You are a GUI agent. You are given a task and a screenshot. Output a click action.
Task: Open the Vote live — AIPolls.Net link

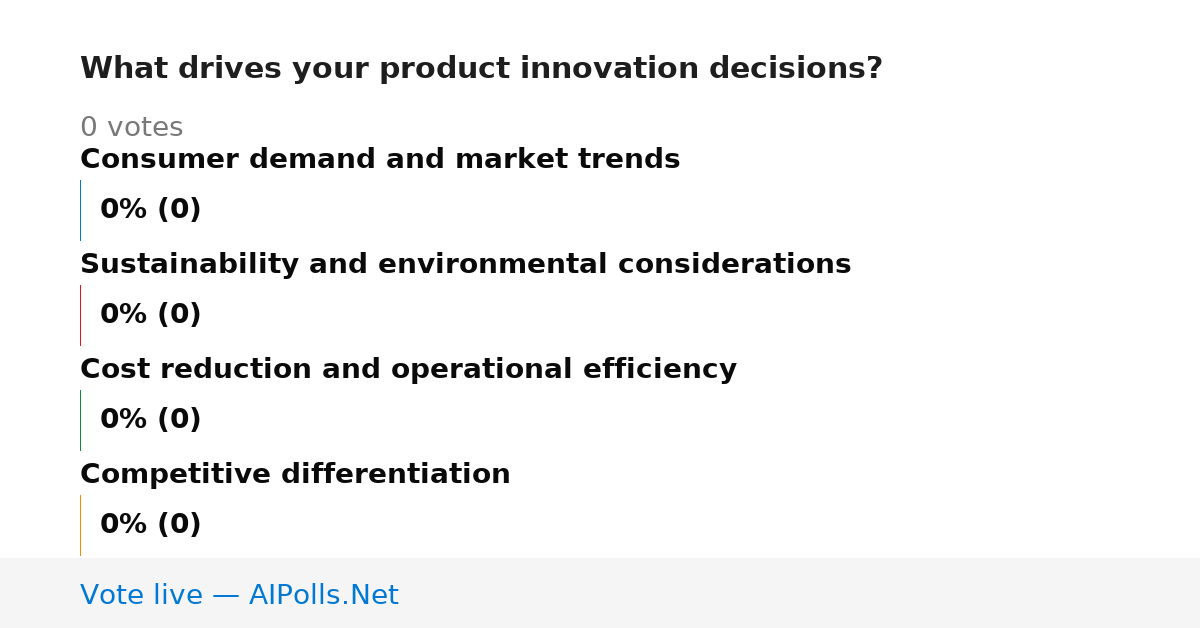pyautogui.click(x=239, y=595)
